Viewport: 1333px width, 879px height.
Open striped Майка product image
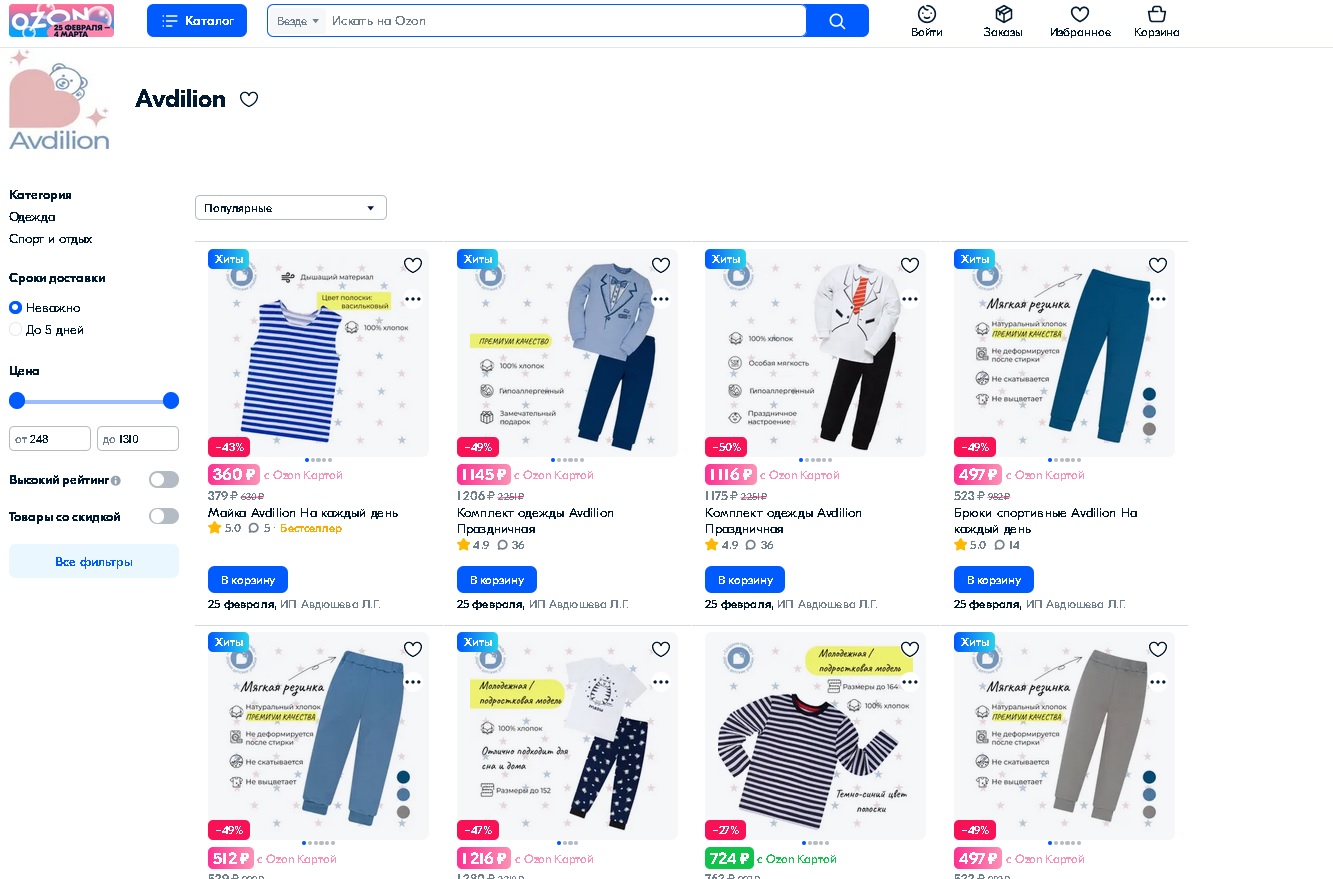318,353
